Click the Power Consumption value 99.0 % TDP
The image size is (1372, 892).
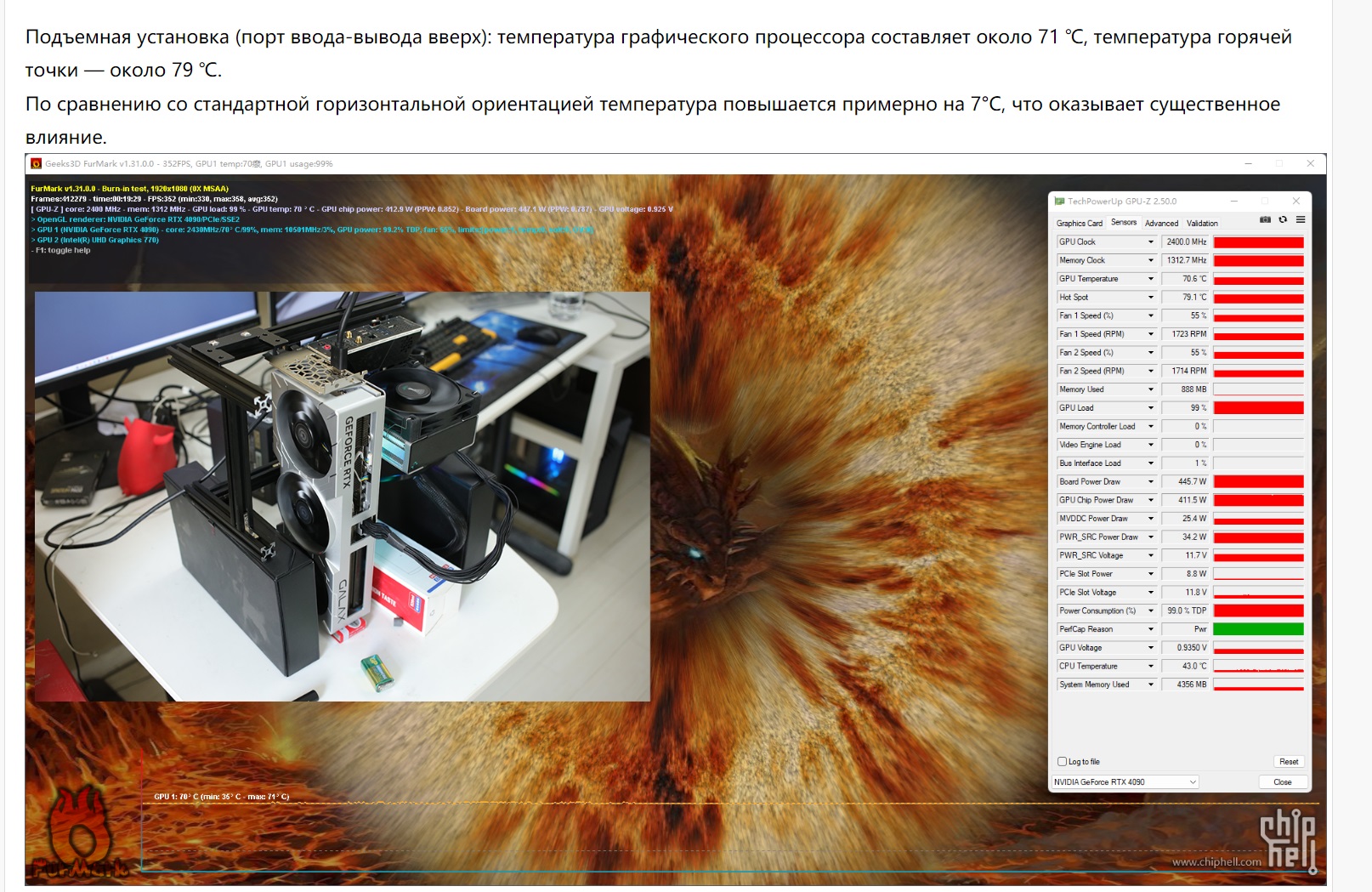pos(1185,611)
